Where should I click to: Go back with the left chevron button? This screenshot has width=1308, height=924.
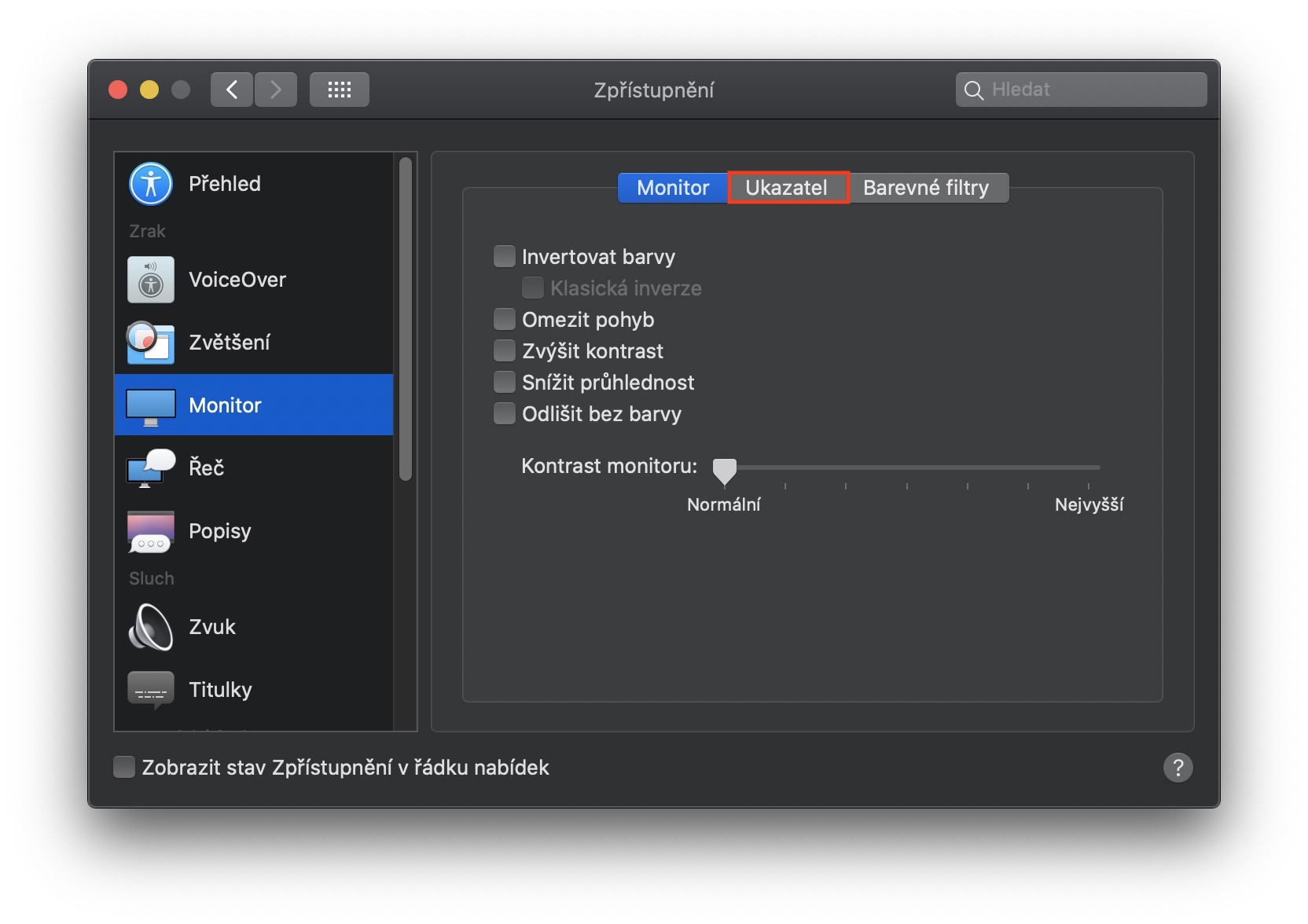click(232, 90)
